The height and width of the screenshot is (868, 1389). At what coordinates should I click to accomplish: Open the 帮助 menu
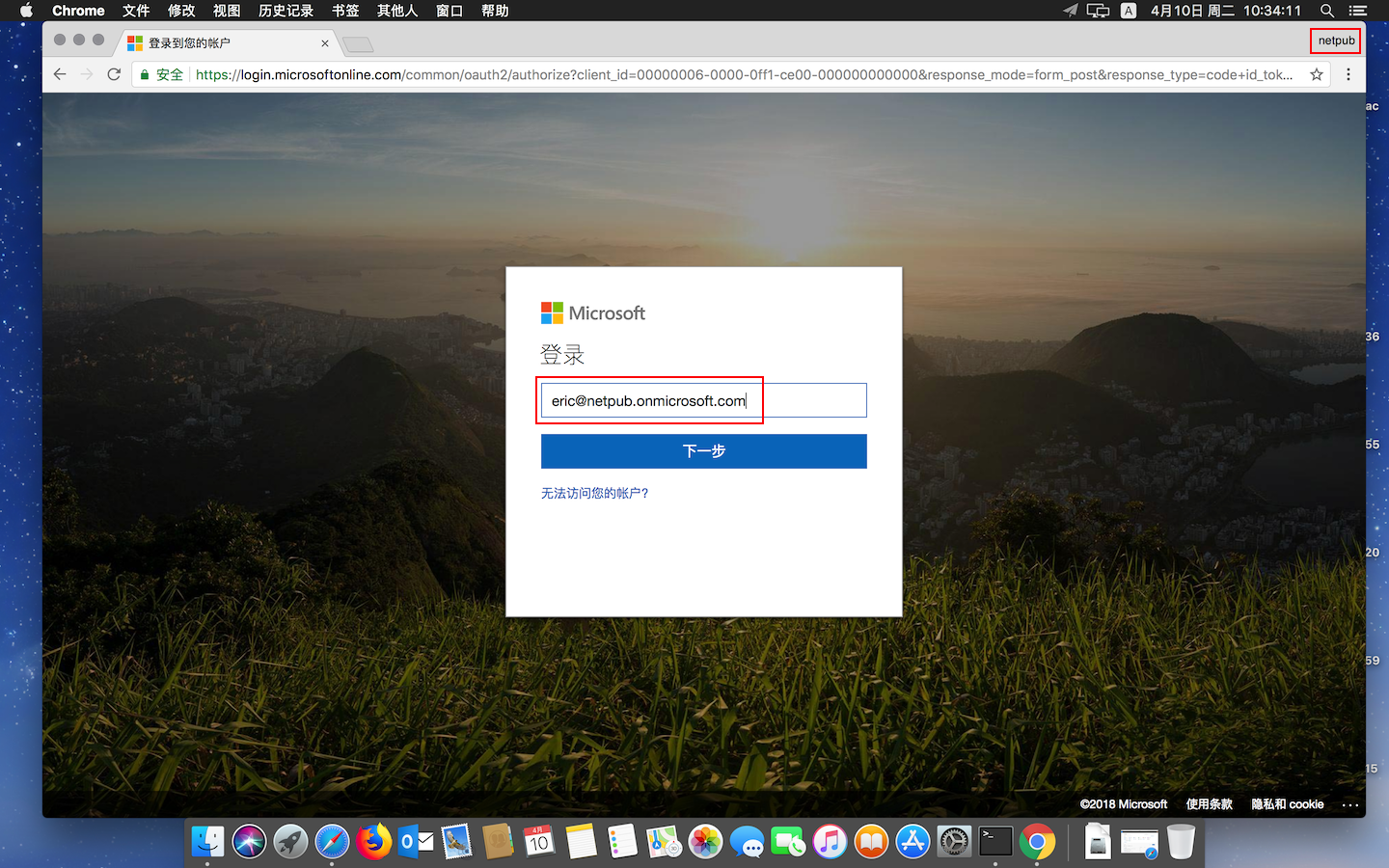pyautogui.click(x=495, y=11)
